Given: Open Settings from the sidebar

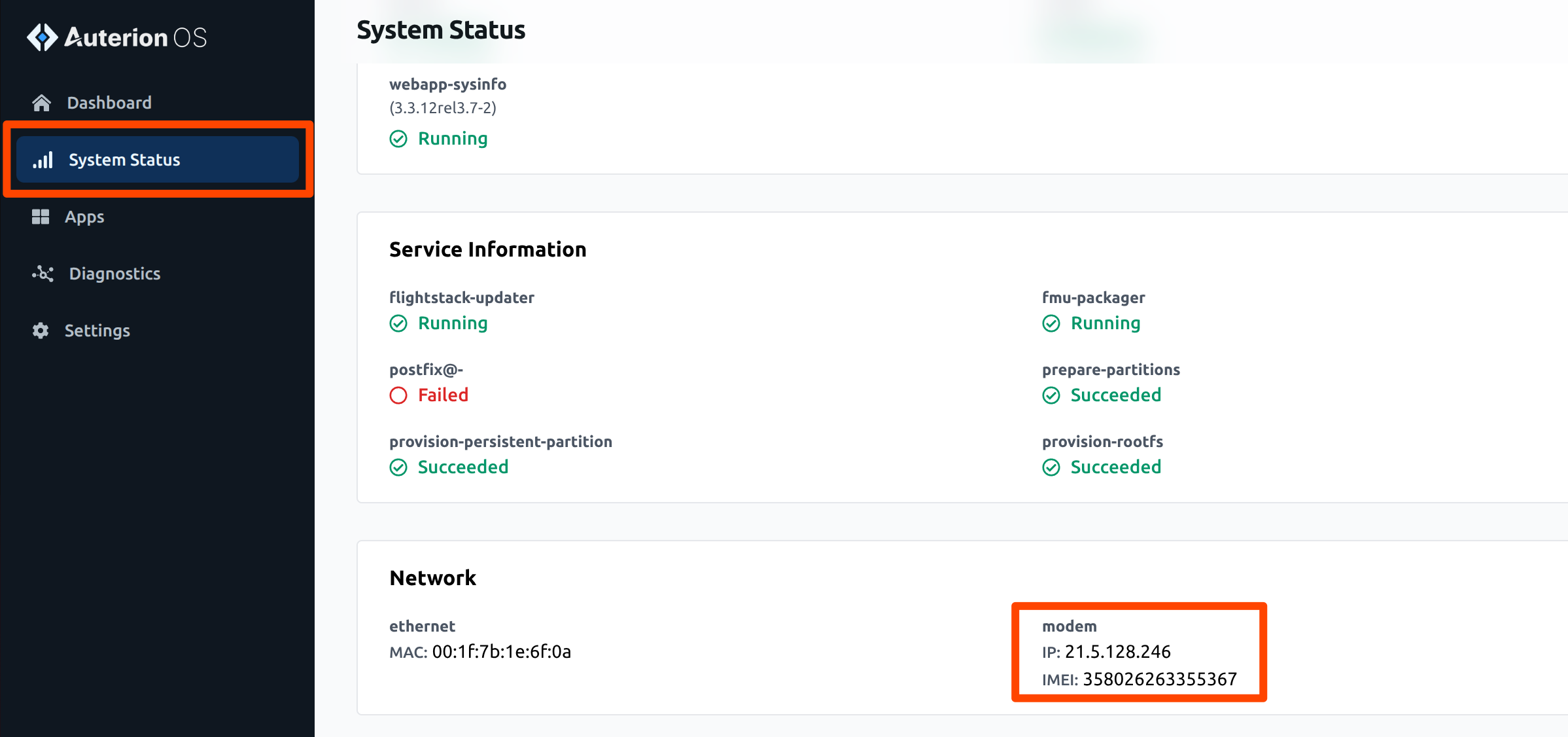Looking at the screenshot, I should pos(97,331).
